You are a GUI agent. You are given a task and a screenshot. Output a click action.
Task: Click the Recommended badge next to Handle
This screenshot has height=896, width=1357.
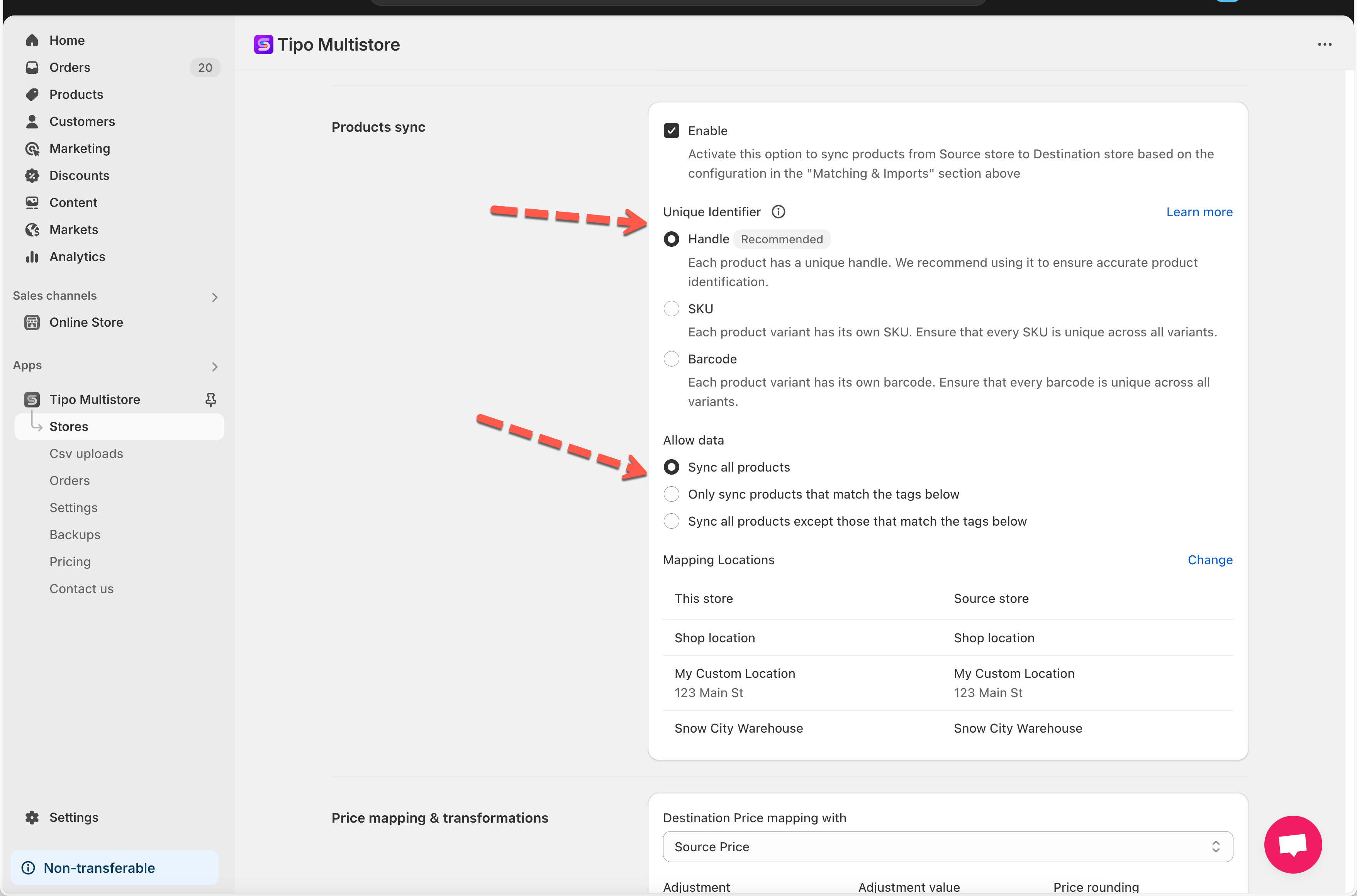782,239
